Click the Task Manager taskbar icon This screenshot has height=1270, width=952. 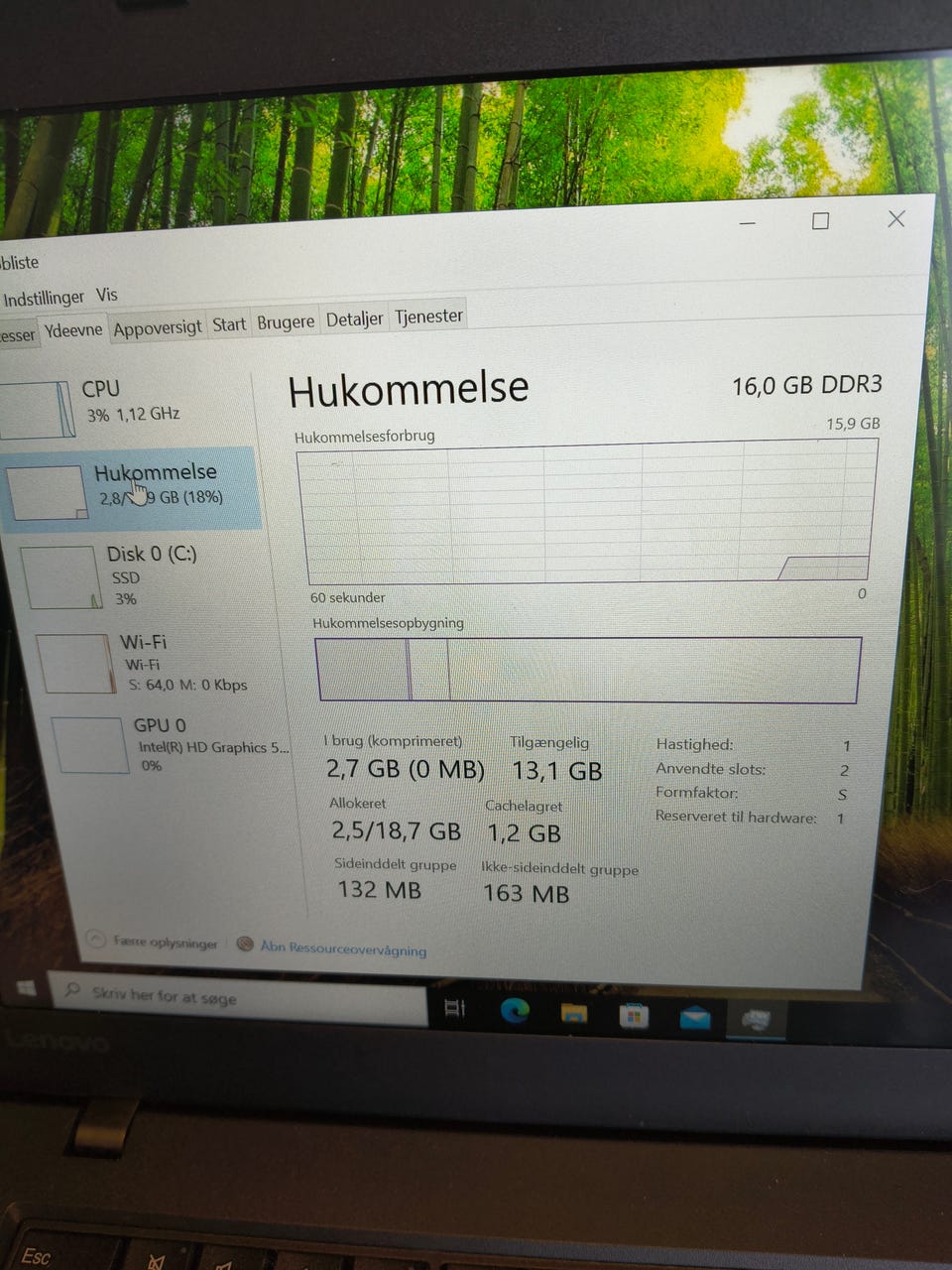pyautogui.click(x=756, y=1019)
